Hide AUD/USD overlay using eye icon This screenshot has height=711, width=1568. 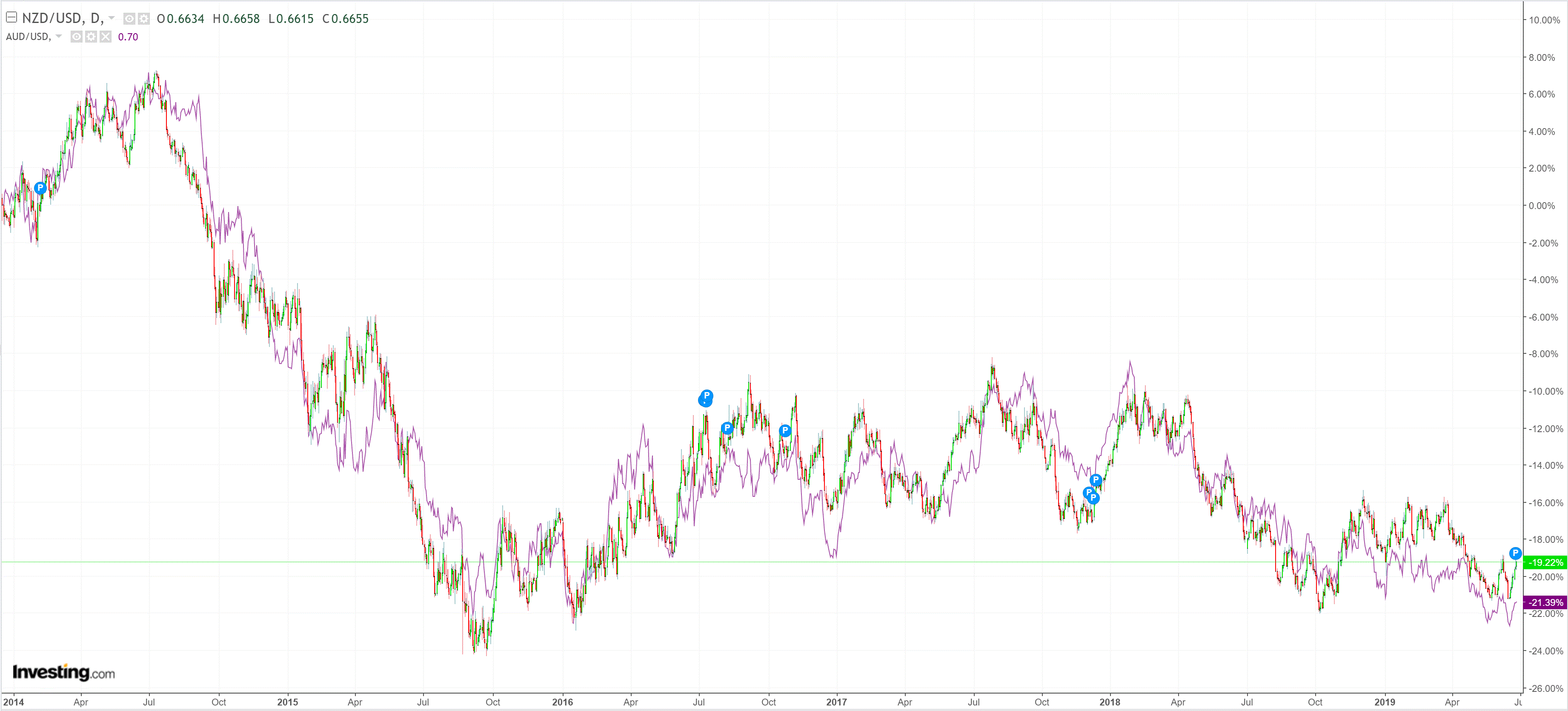[x=76, y=37]
